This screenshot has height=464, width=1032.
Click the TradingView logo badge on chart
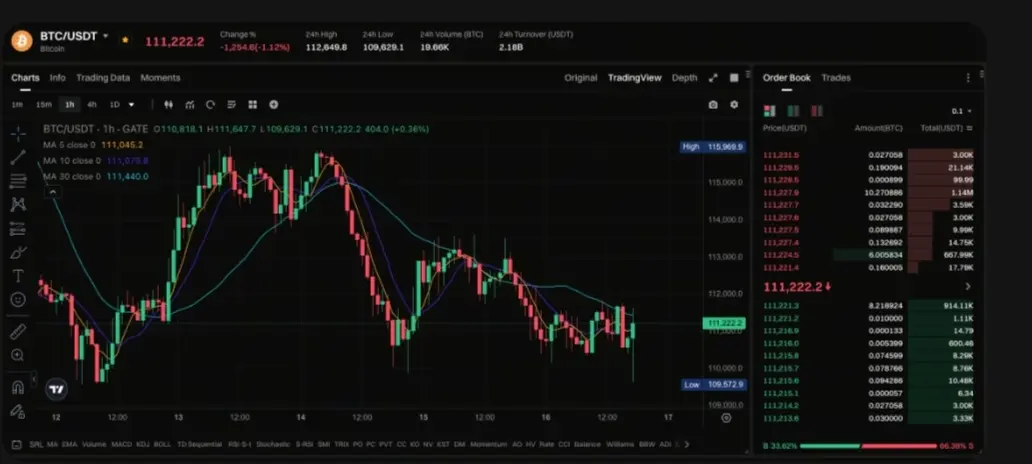point(57,390)
